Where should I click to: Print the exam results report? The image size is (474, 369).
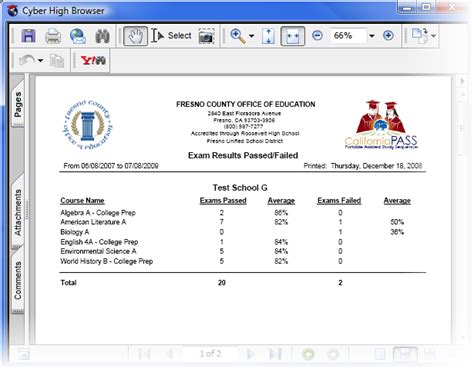[53, 36]
